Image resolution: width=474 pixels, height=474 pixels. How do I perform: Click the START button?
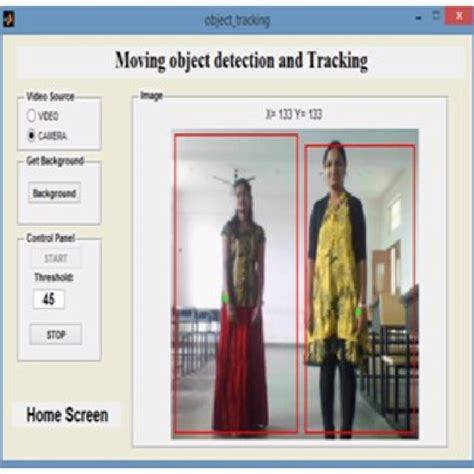(x=56, y=258)
